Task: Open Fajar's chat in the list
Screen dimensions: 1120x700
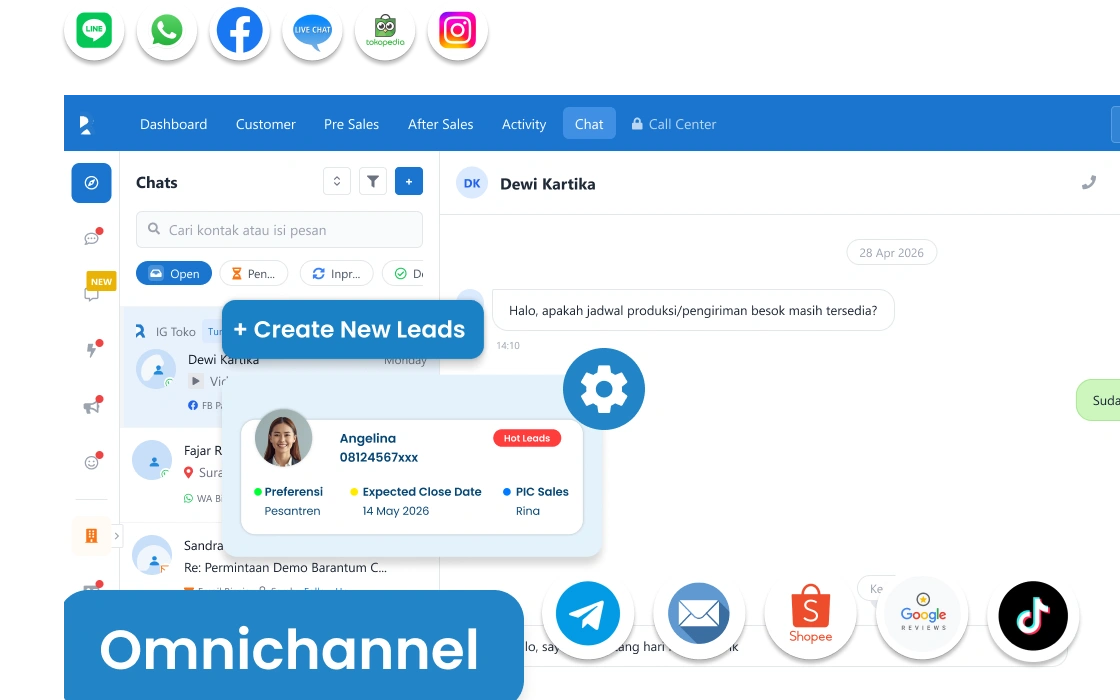Action: pos(171,473)
